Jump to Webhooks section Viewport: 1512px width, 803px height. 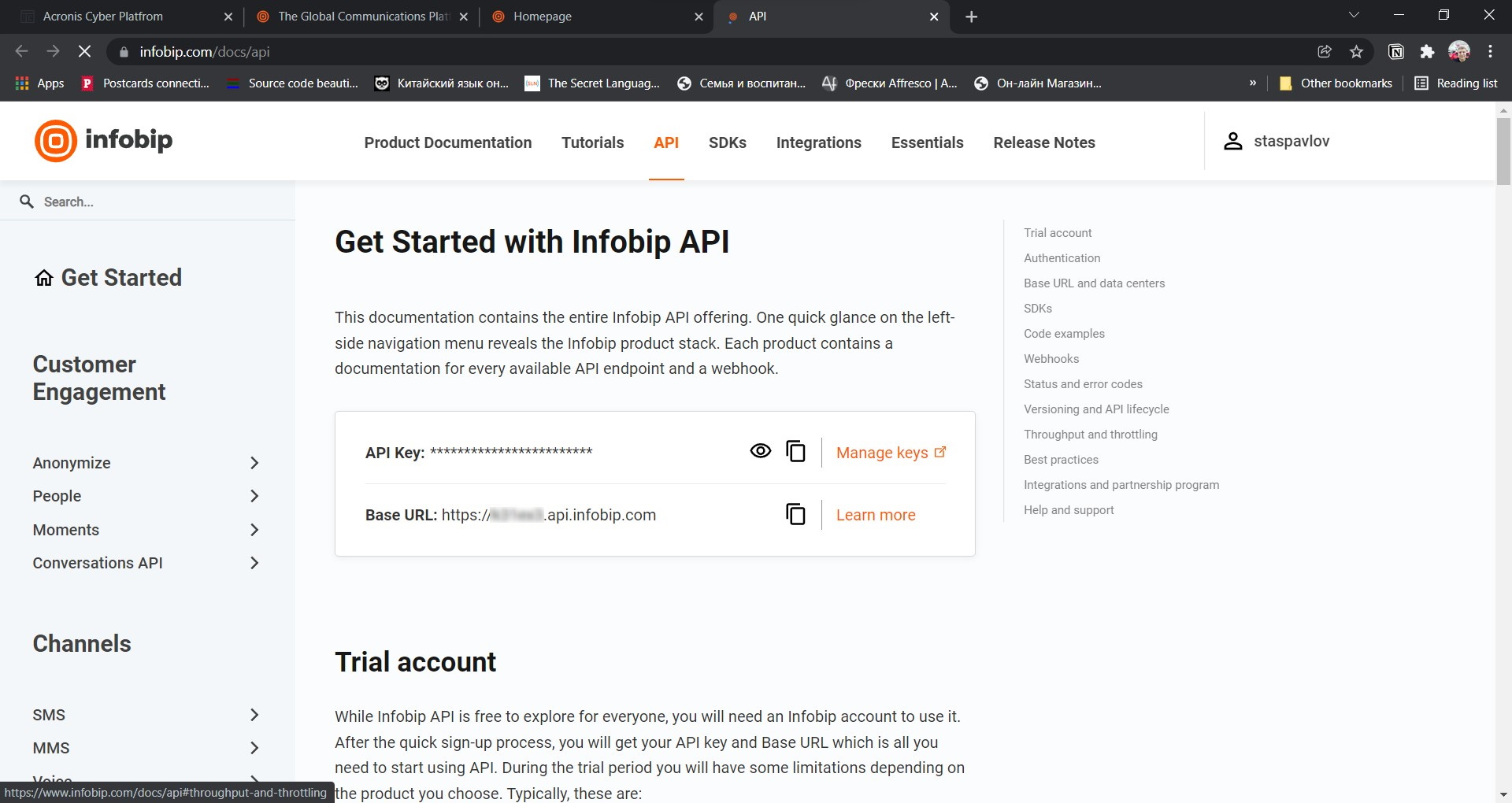pyautogui.click(x=1051, y=359)
